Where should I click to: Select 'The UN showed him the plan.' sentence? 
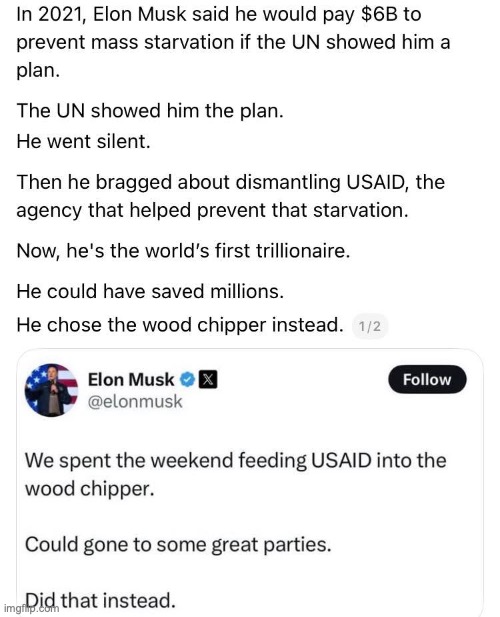coord(150,111)
